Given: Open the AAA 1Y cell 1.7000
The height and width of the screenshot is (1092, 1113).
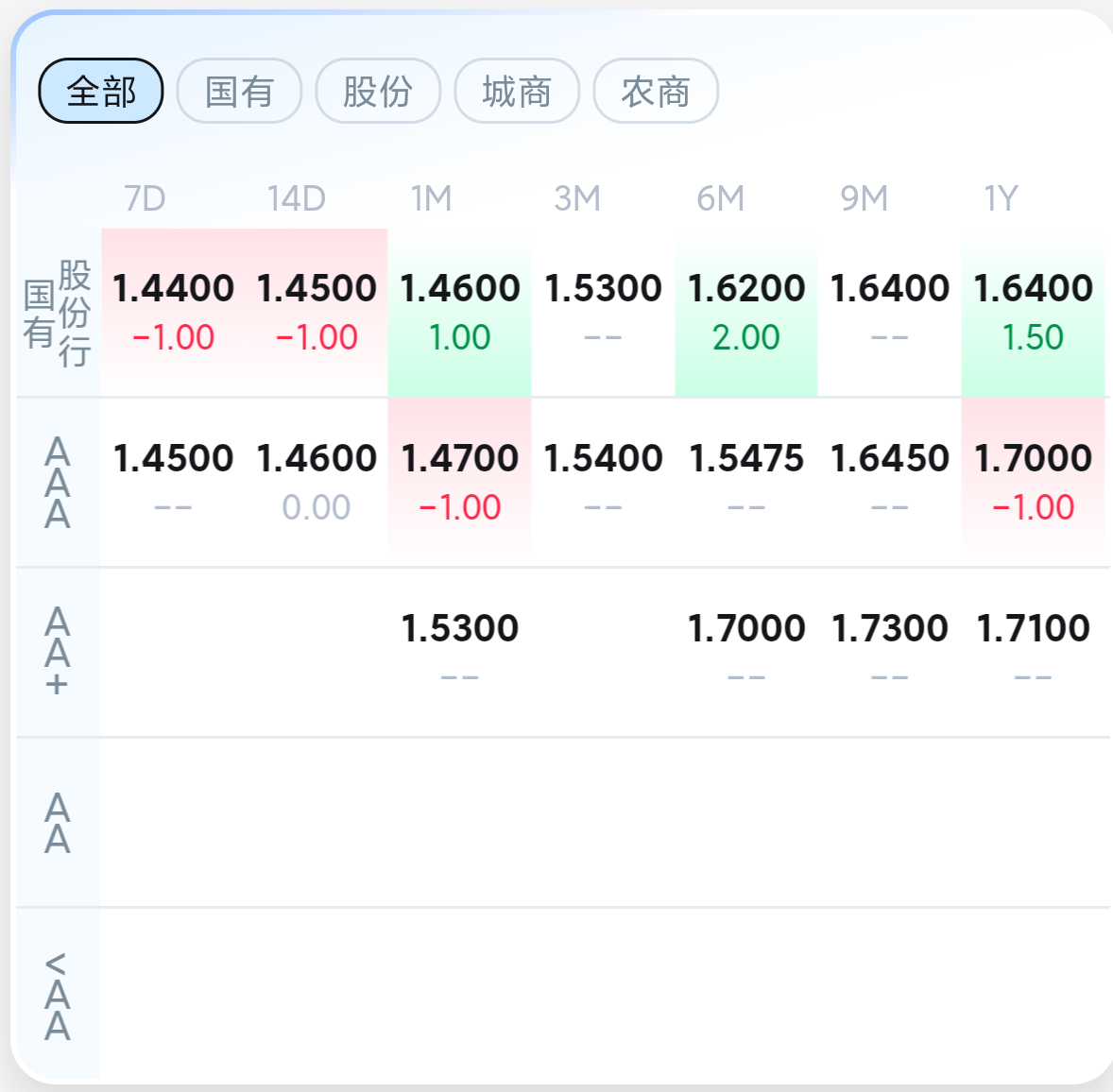Looking at the screenshot, I should [1033, 483].
